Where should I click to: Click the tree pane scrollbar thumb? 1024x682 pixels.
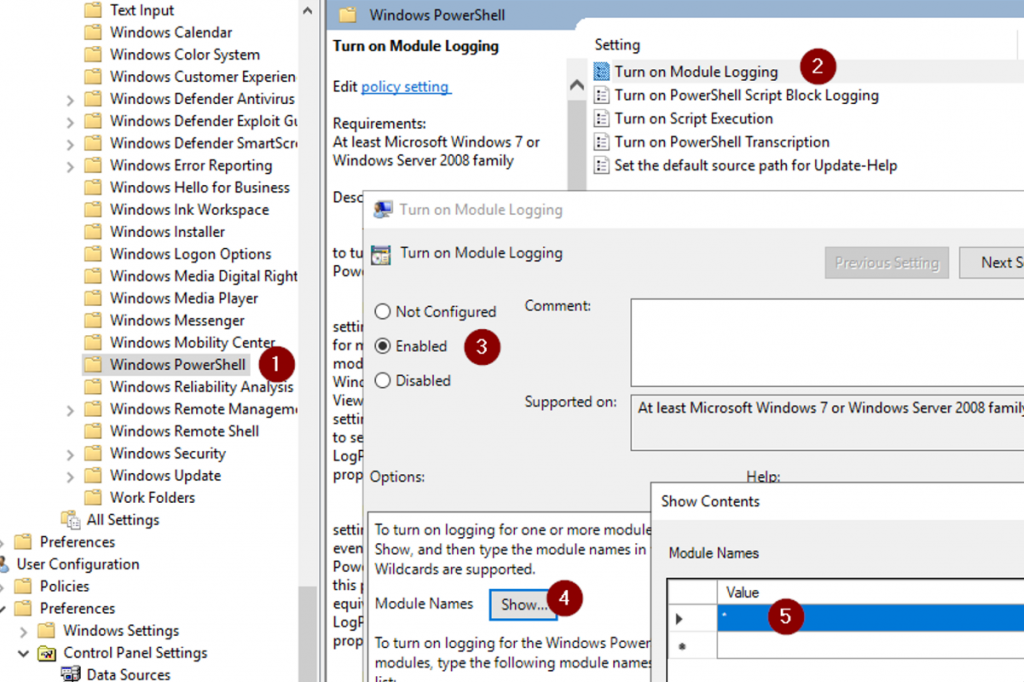pos(308,634)
